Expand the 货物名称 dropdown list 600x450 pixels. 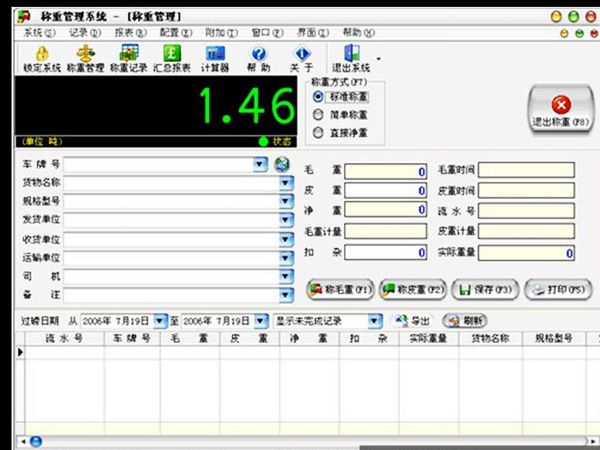pyautogui.click(x=286, y=182)
